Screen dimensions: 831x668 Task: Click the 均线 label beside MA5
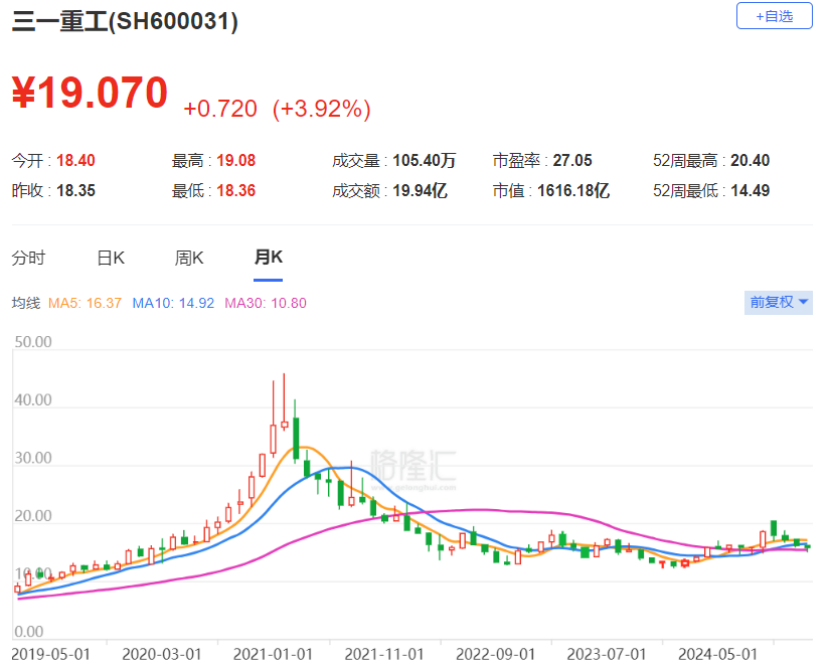click(26, 303)
